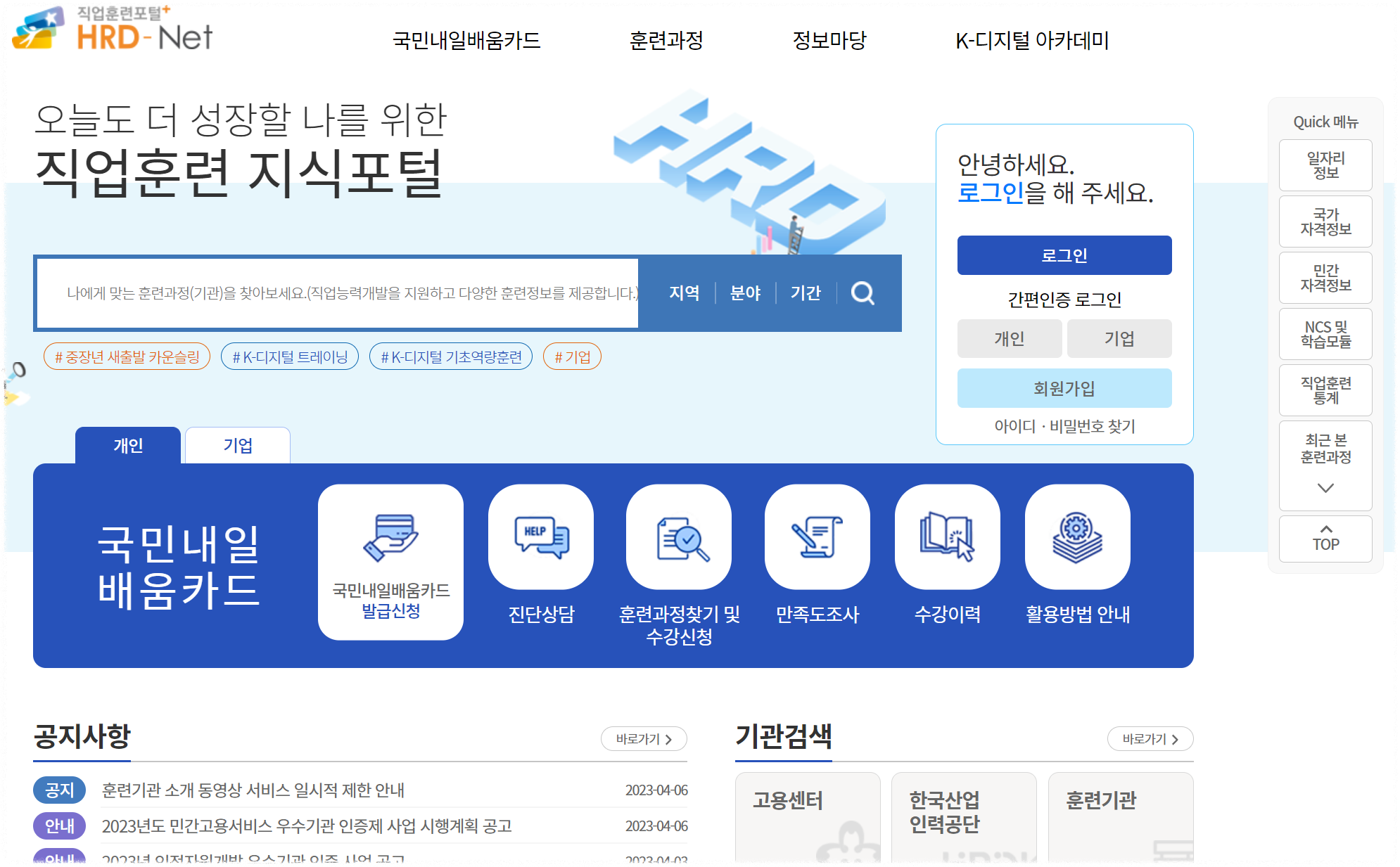
Task: Open 진단상담 help chat icon
Action: [541, 537]
